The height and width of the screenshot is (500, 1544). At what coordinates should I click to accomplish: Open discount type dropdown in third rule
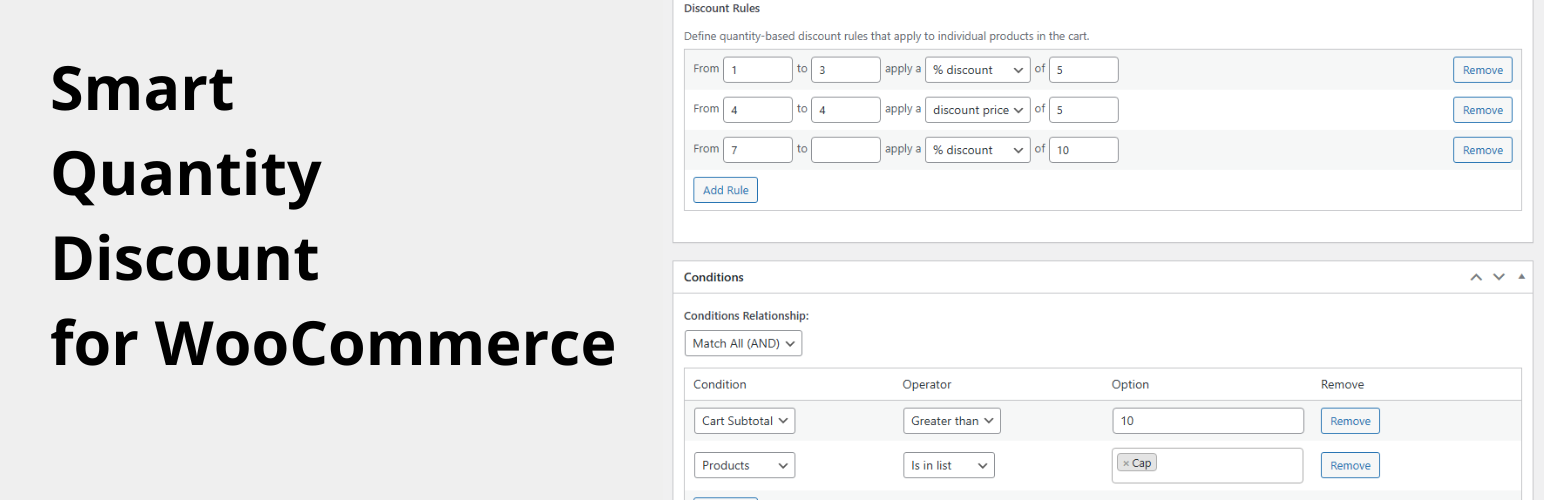977,150
